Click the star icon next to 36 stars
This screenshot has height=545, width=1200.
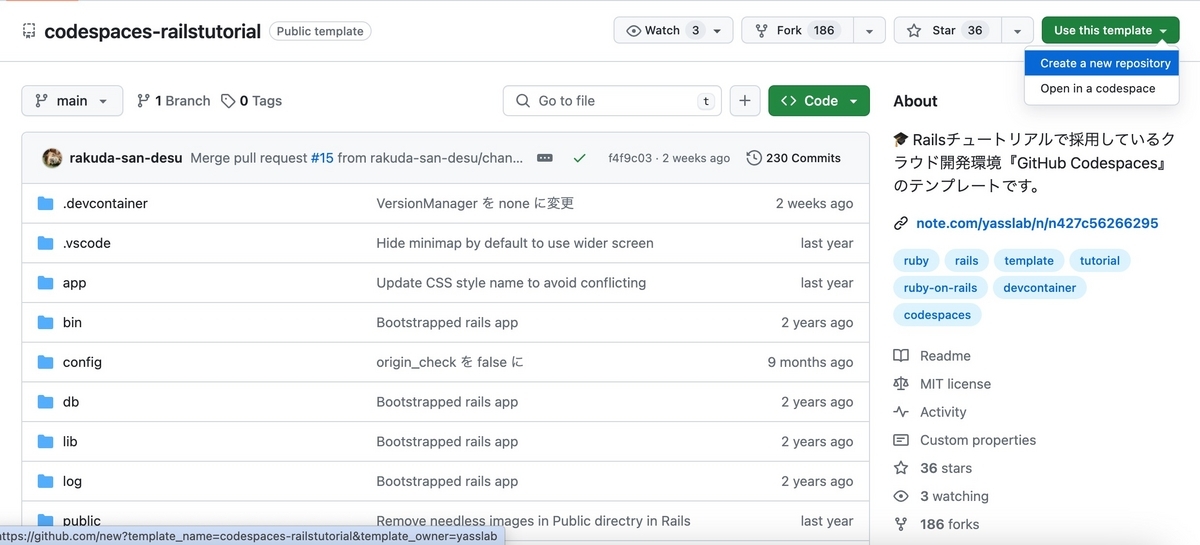(901, 468)
